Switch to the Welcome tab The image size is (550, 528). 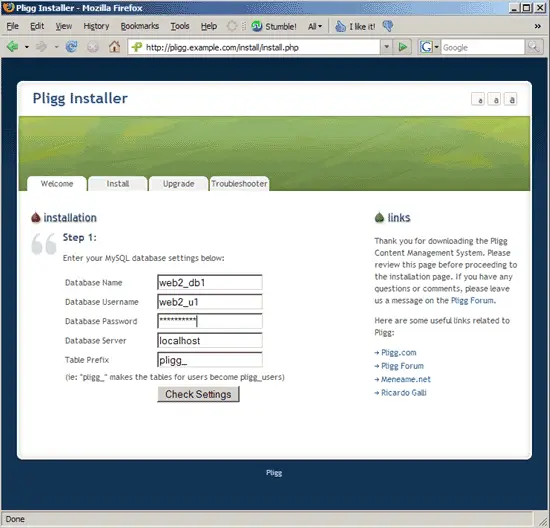click(57, 183)
